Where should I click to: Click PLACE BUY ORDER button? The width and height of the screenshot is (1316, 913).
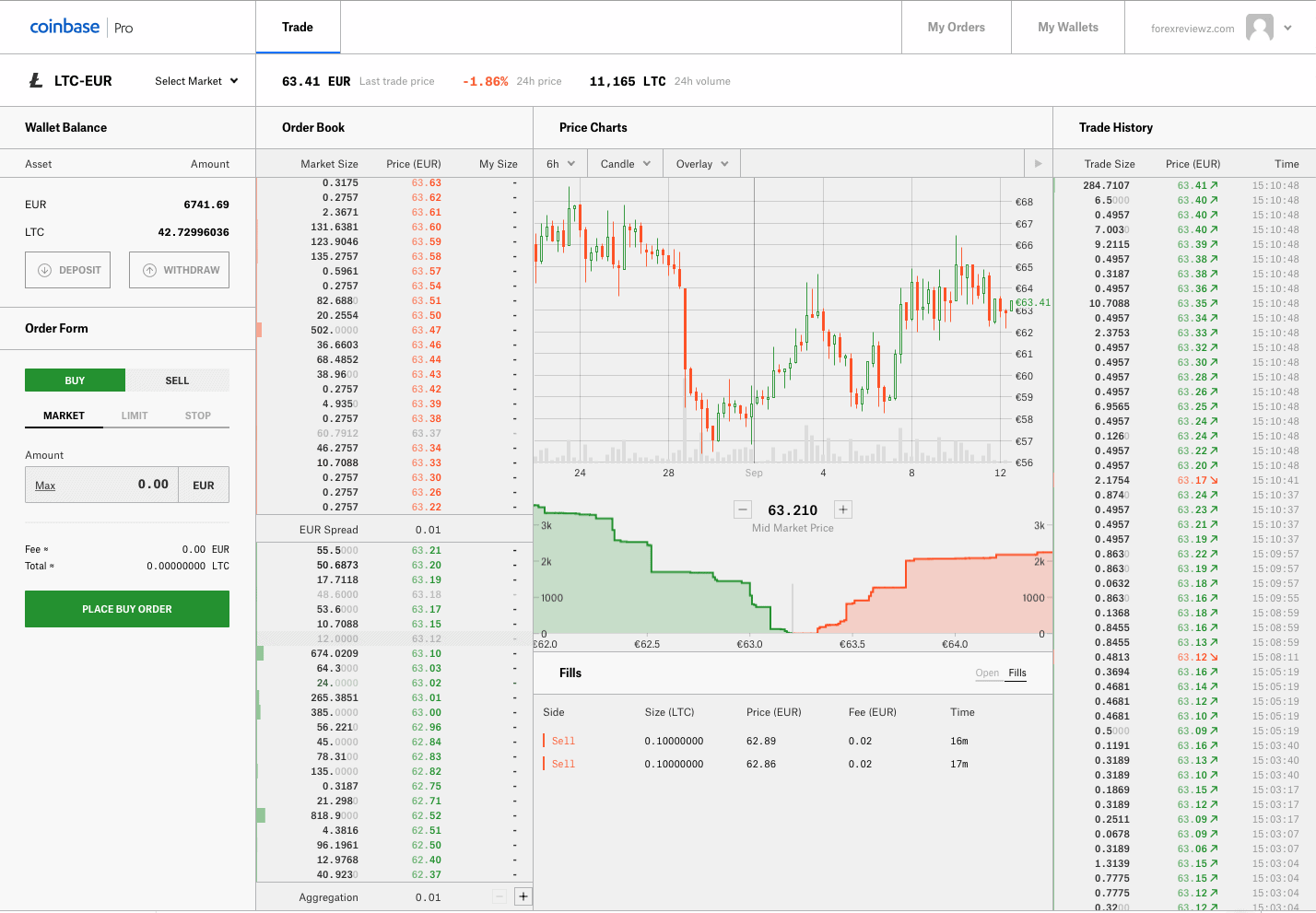pos(127,609)
